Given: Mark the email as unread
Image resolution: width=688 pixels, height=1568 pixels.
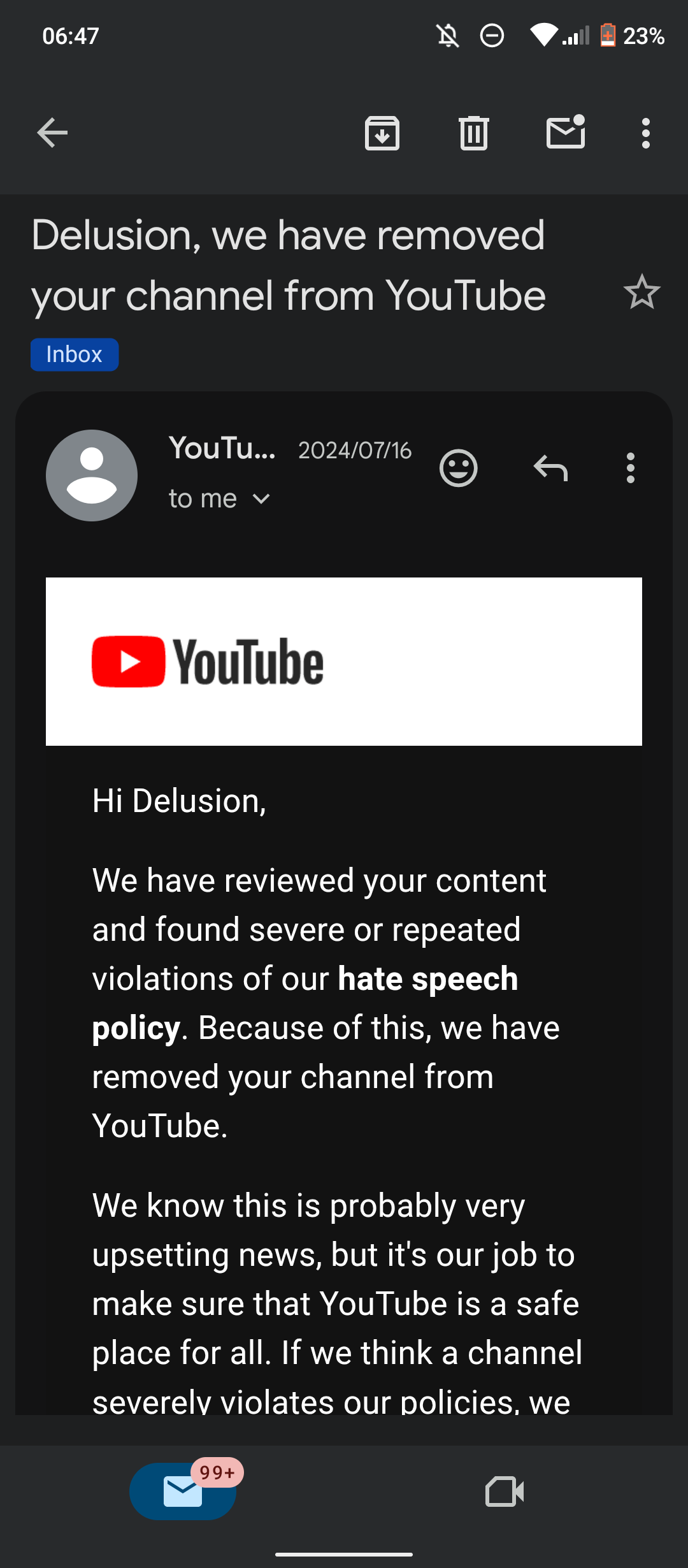Looking at the screenshot, I should point(566,132).
